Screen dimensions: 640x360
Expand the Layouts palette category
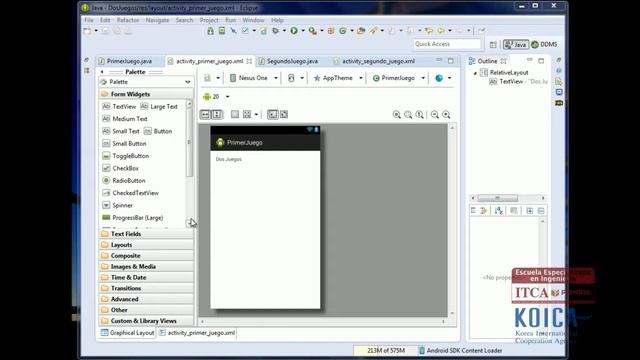point(146,245)
